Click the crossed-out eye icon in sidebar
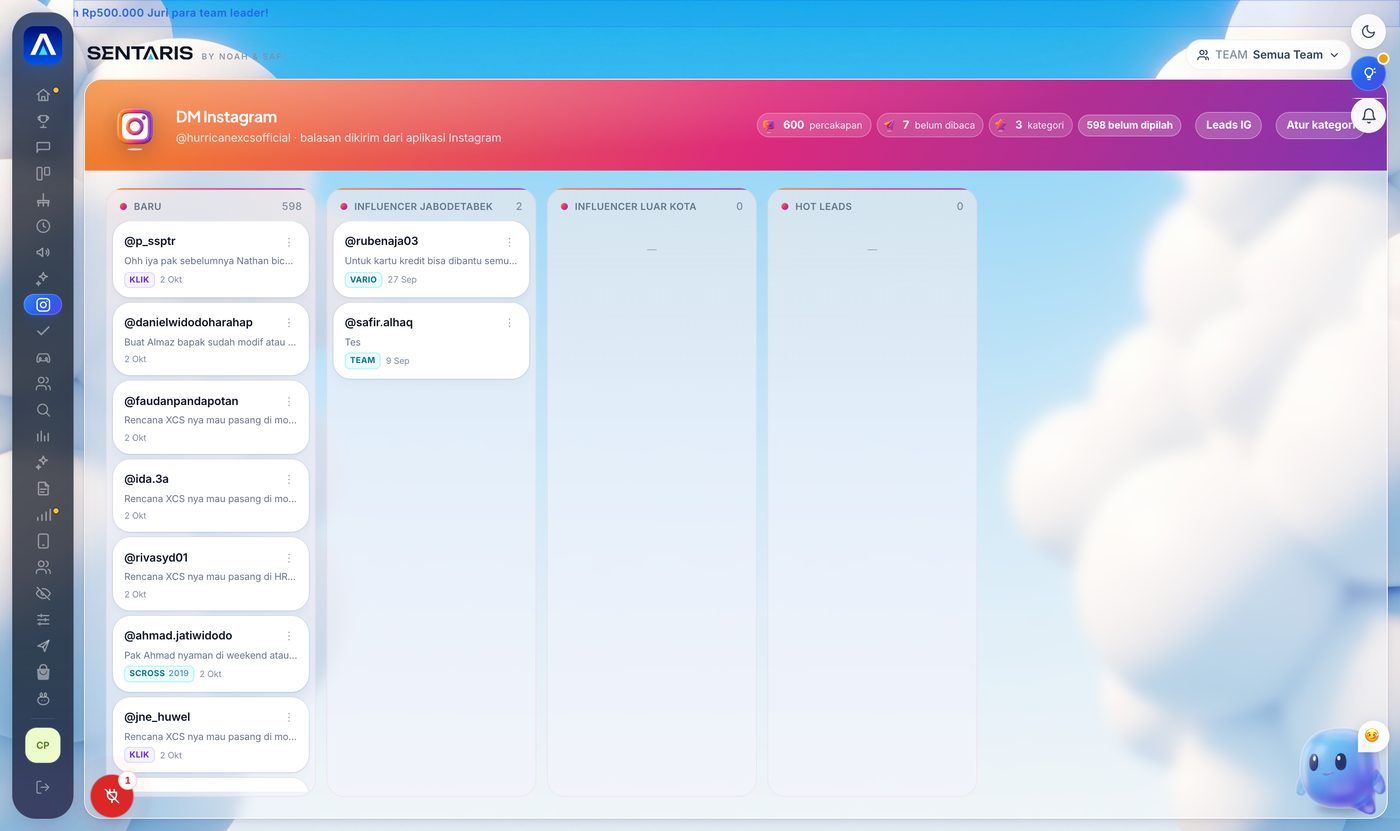 pos(43,594)
